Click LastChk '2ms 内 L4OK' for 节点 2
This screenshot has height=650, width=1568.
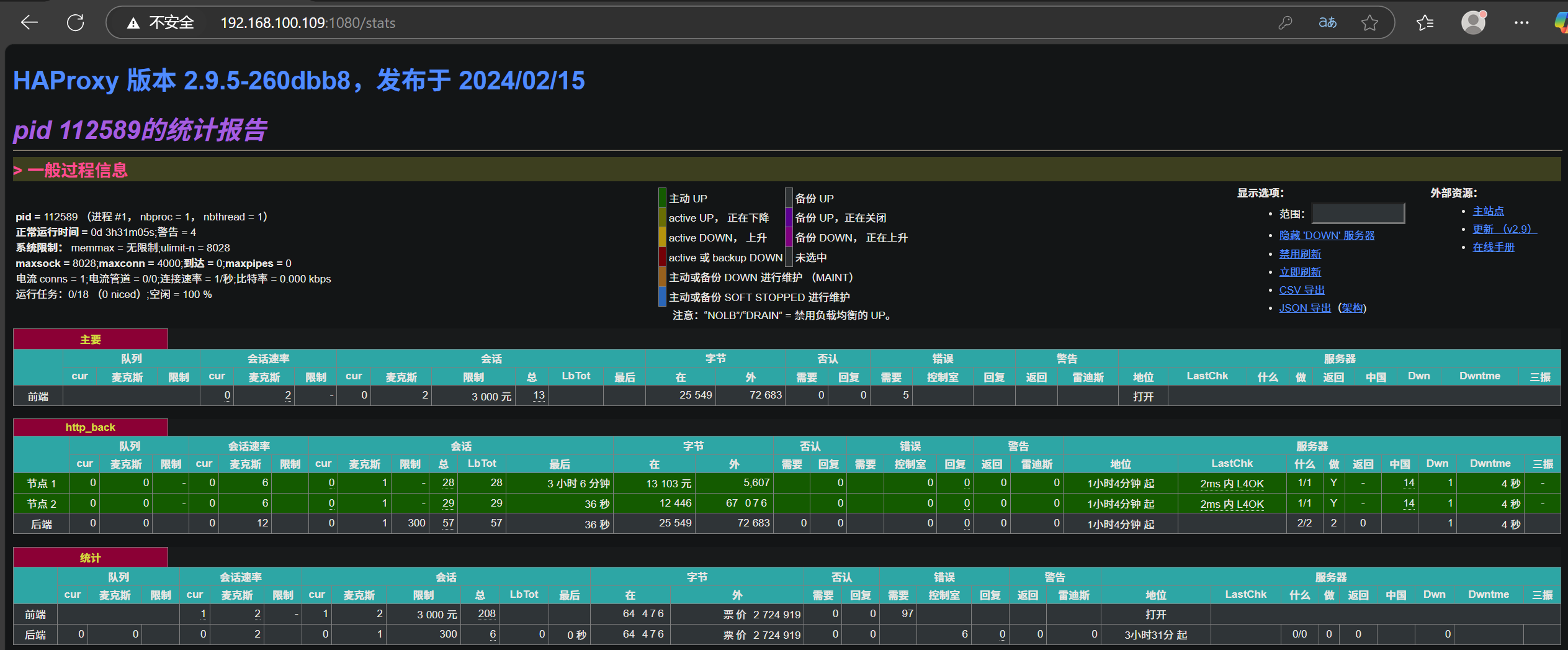pyautogui.click(x=1232, y=504)
